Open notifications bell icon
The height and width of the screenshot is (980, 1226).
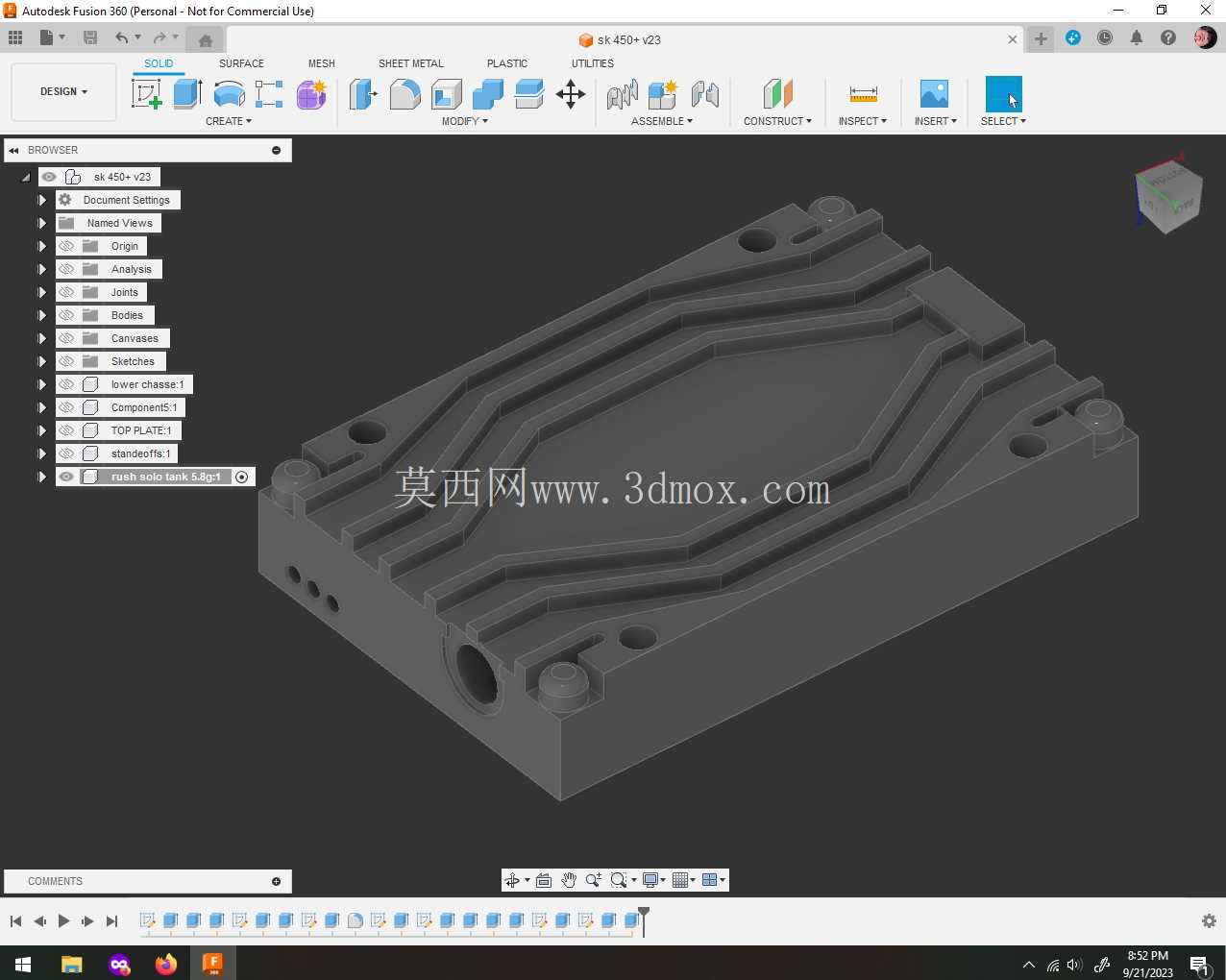click(1137, 37)
